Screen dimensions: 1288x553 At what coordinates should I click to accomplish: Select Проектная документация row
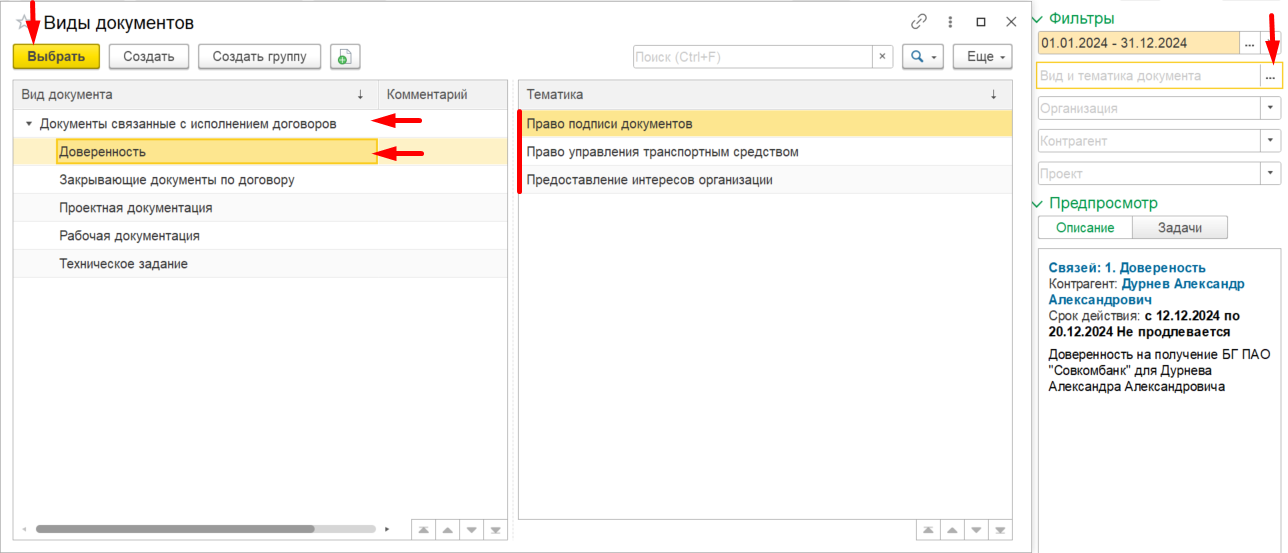point(260,208)
